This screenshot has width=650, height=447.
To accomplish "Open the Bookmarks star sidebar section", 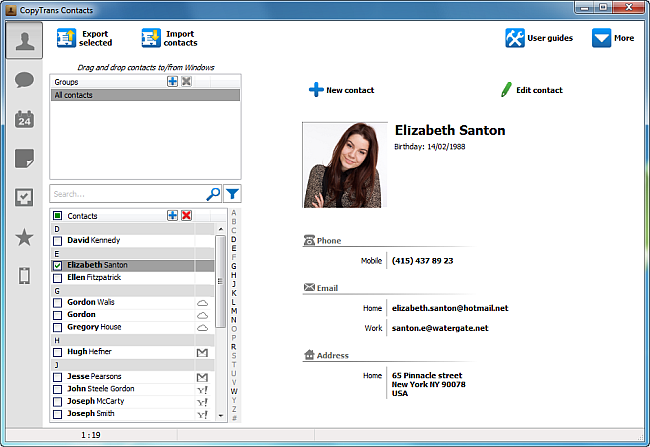I will 24,237.
